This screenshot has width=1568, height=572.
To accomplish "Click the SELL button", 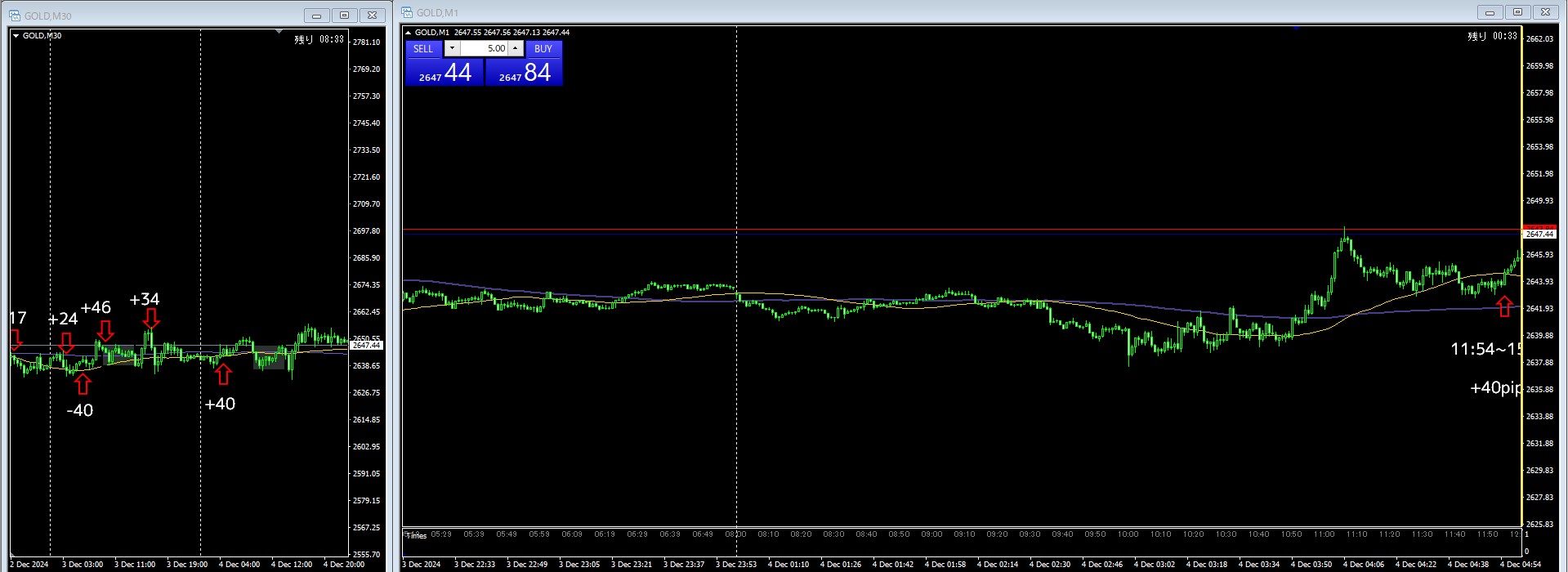I will pos(423,49).
